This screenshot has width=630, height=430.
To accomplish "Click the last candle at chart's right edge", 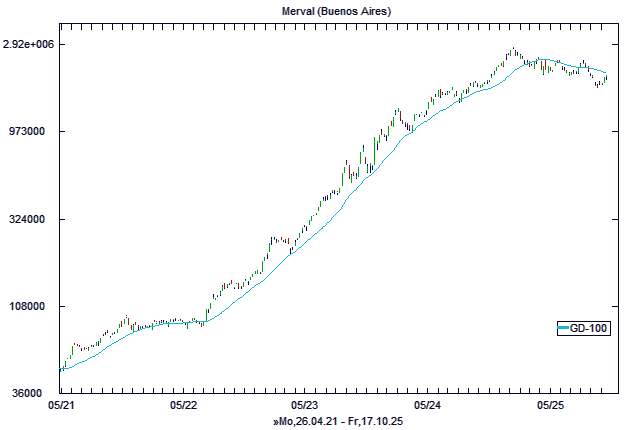I will (x=606, y=78).
